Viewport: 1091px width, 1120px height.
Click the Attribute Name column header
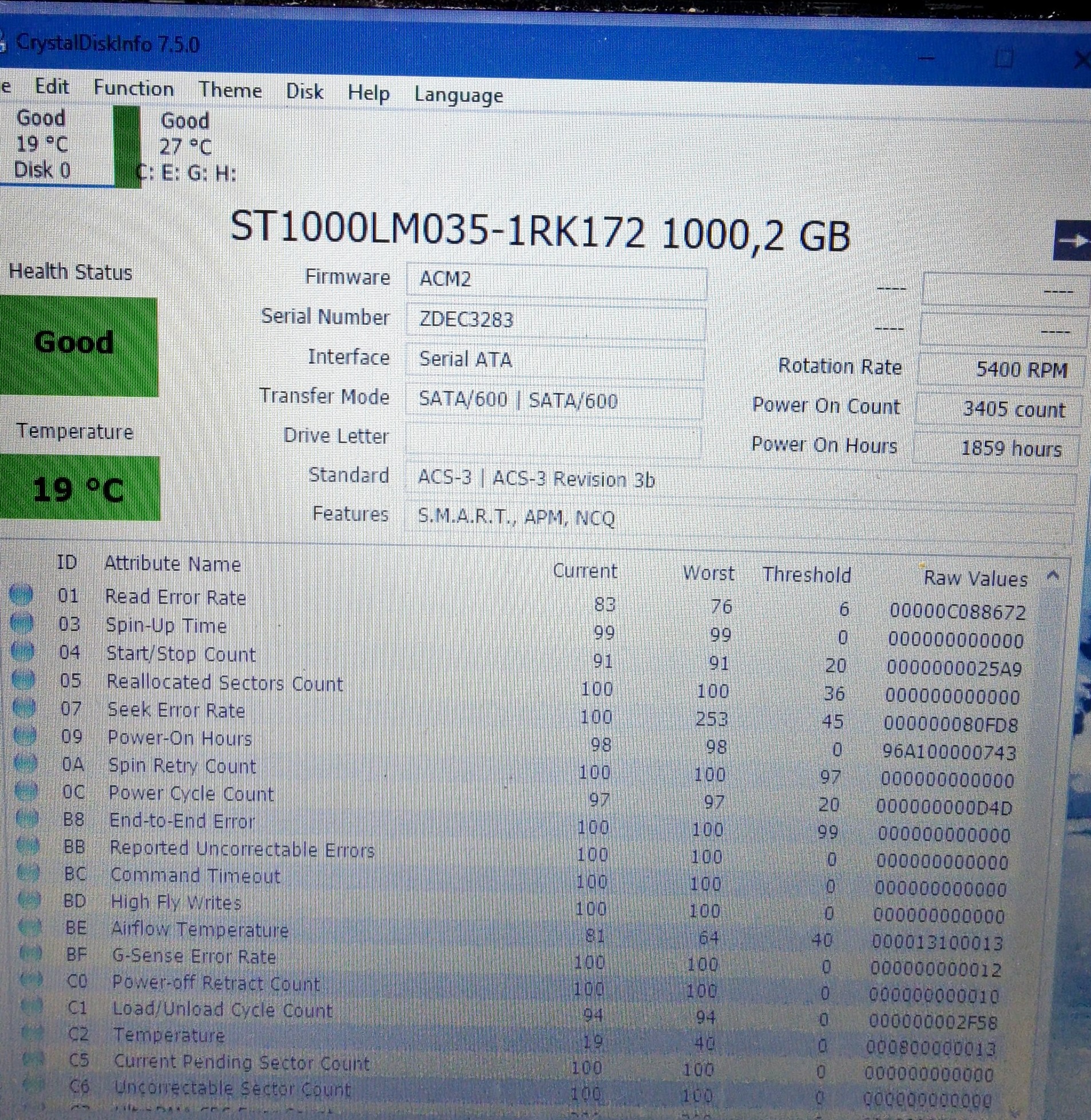172,565
